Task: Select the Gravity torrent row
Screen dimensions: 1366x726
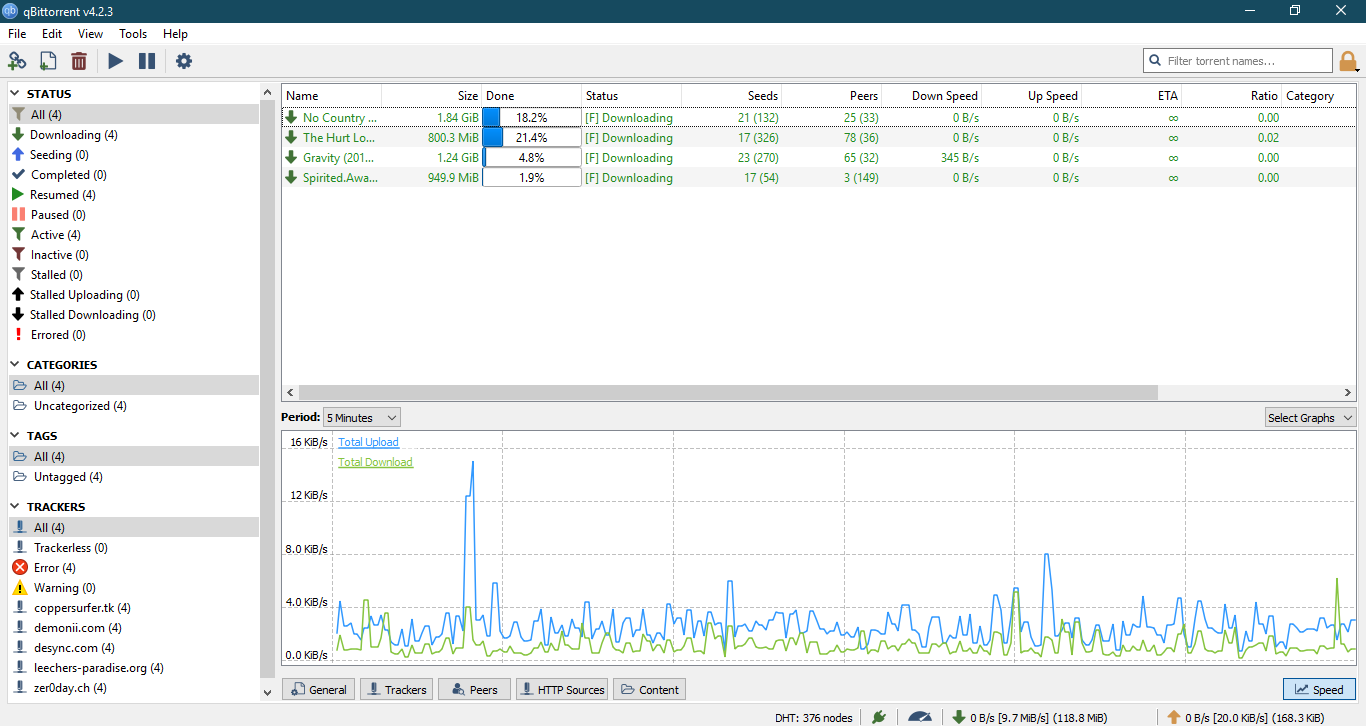Action: pyautogui.click(x=819, y=158)
